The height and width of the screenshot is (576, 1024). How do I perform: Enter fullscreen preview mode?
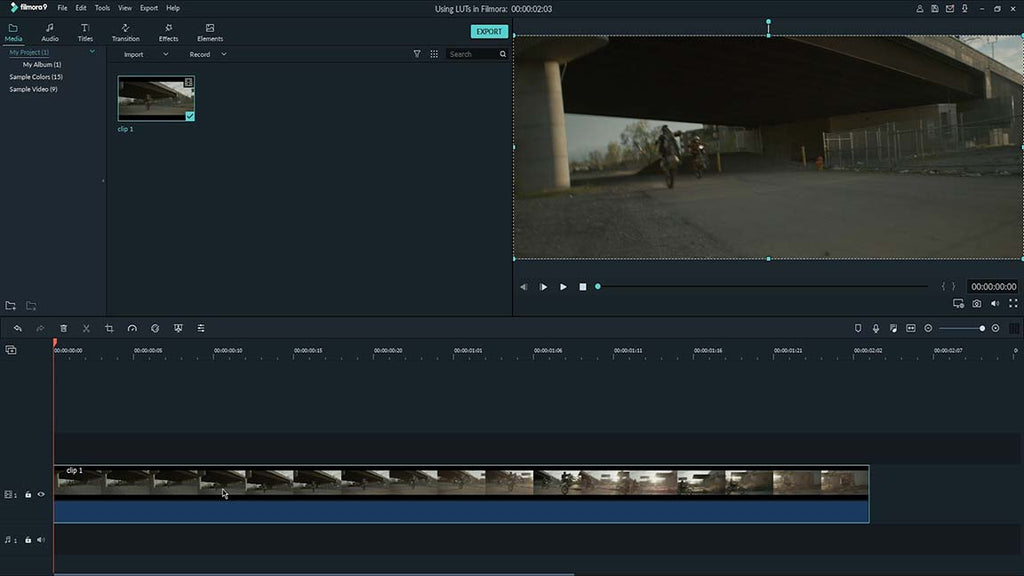(1013, 303)
